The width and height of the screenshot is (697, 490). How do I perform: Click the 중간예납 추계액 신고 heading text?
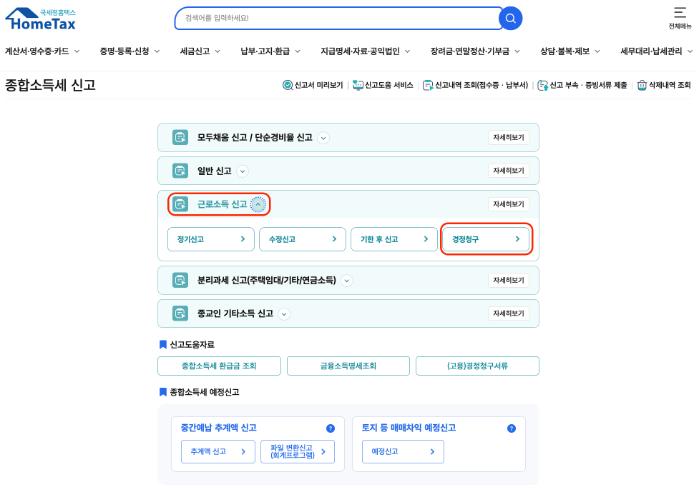[x=218, y=428]
